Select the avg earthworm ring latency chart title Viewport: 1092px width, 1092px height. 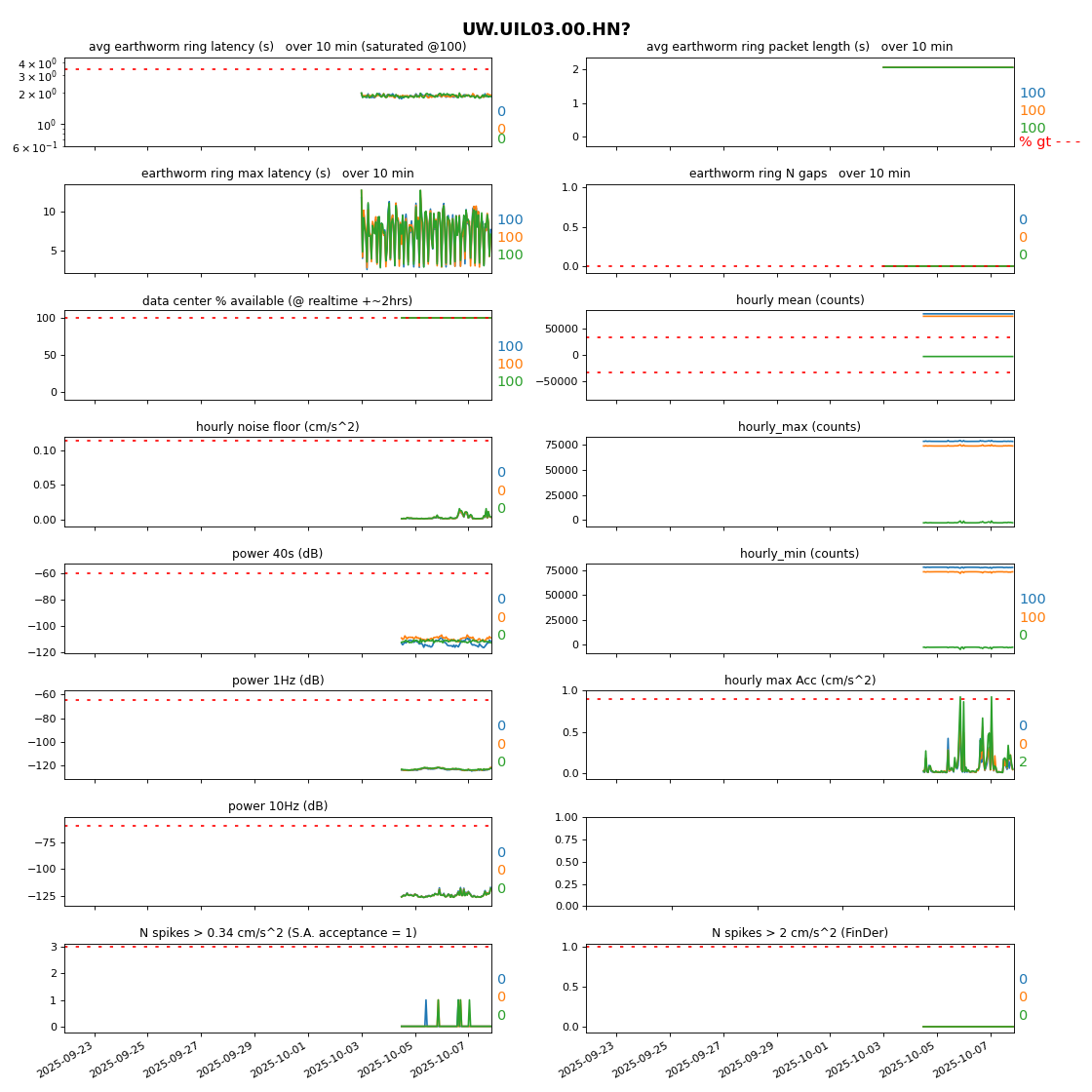click(278, 47)
